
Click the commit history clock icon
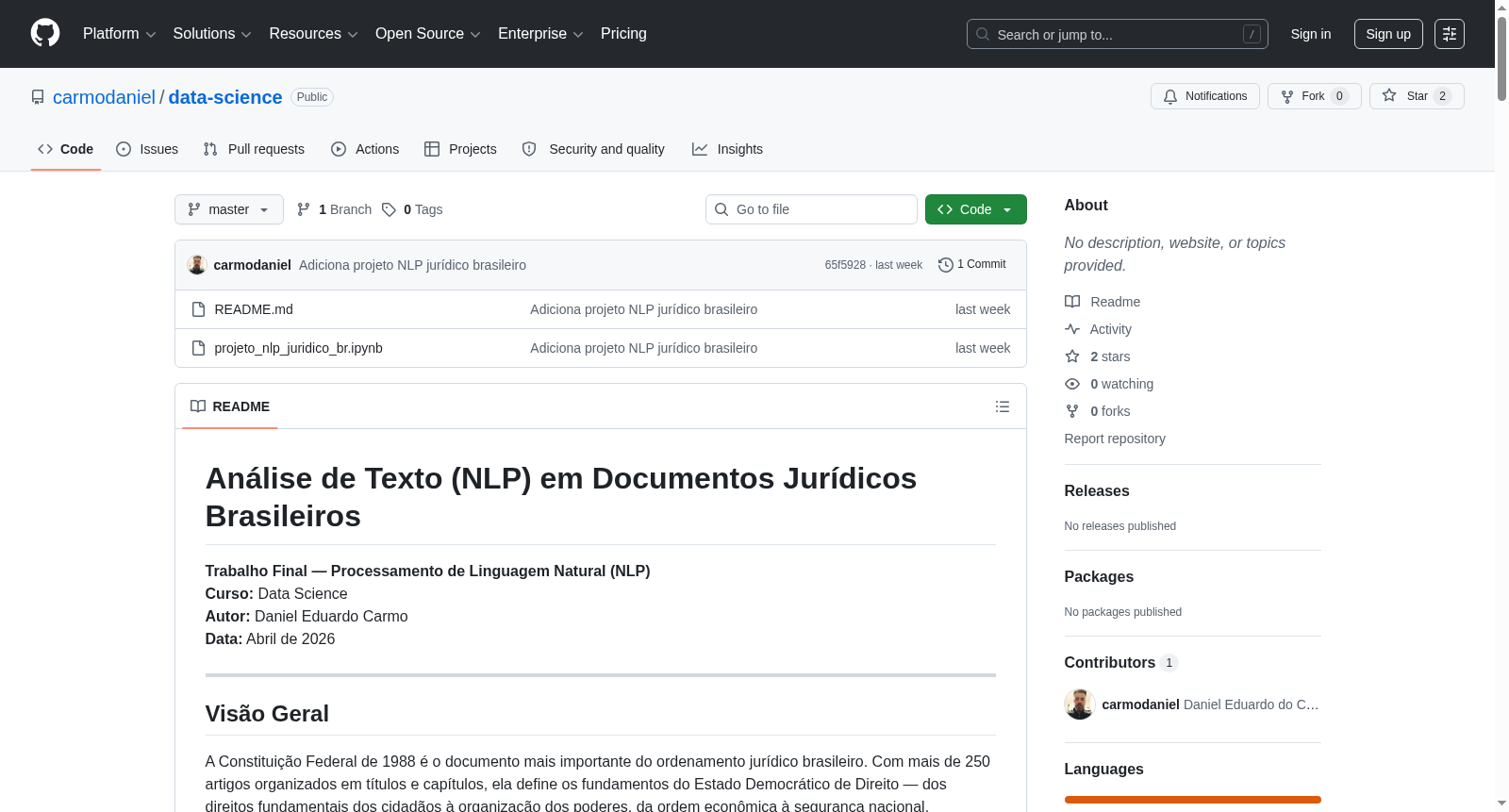[945, 265]
